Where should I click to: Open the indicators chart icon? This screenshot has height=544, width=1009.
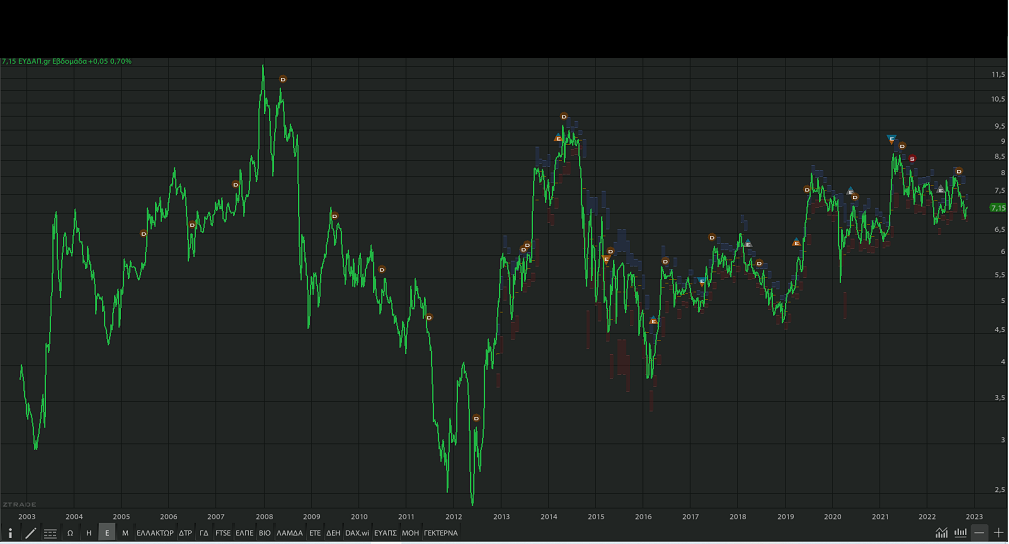(941, 532)
